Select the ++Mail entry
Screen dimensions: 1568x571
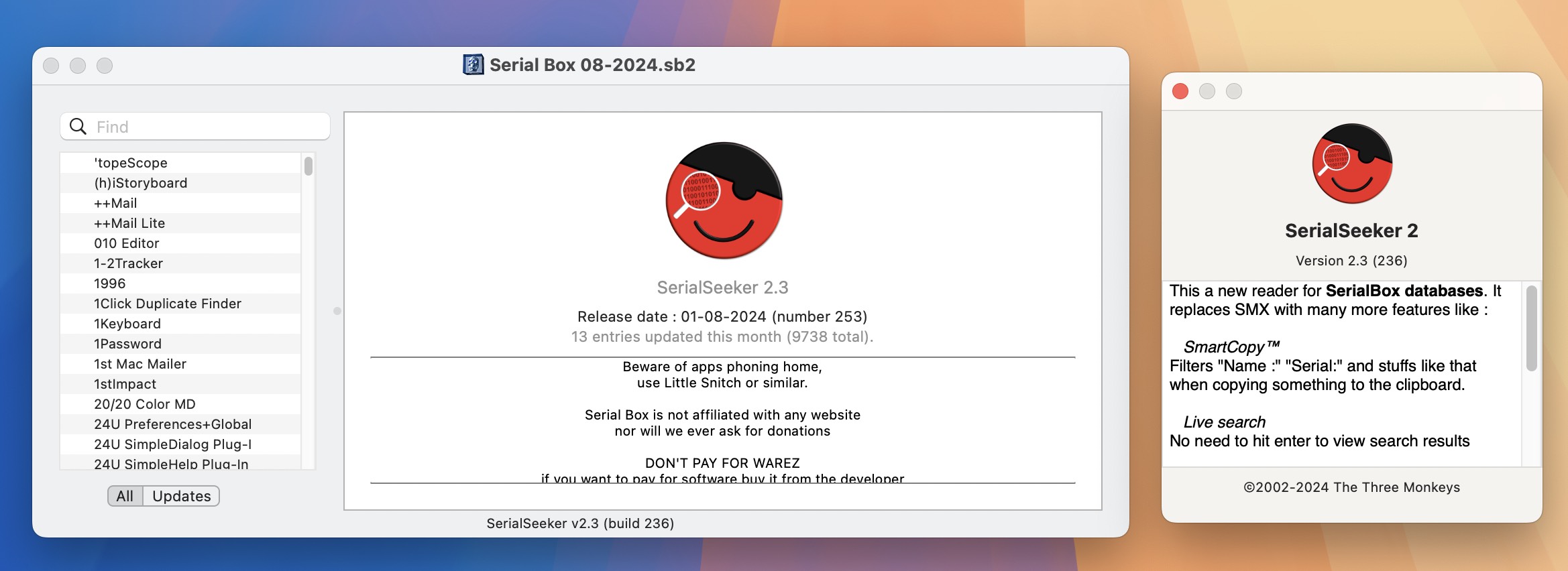pyautogui.click(x=180, y=203)
